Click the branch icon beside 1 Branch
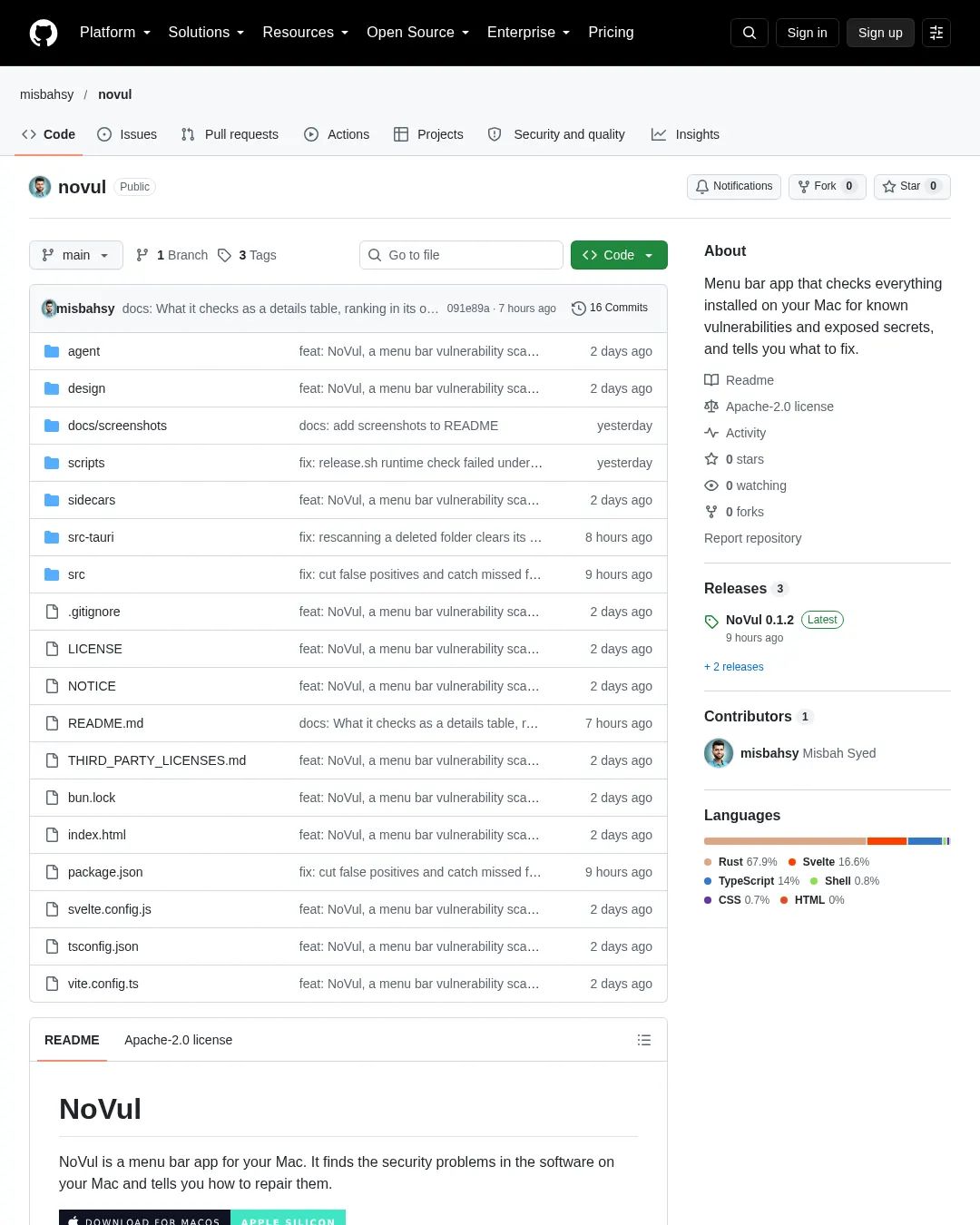Viewport: 980px width, 1225px height. [x=142, y=255]
